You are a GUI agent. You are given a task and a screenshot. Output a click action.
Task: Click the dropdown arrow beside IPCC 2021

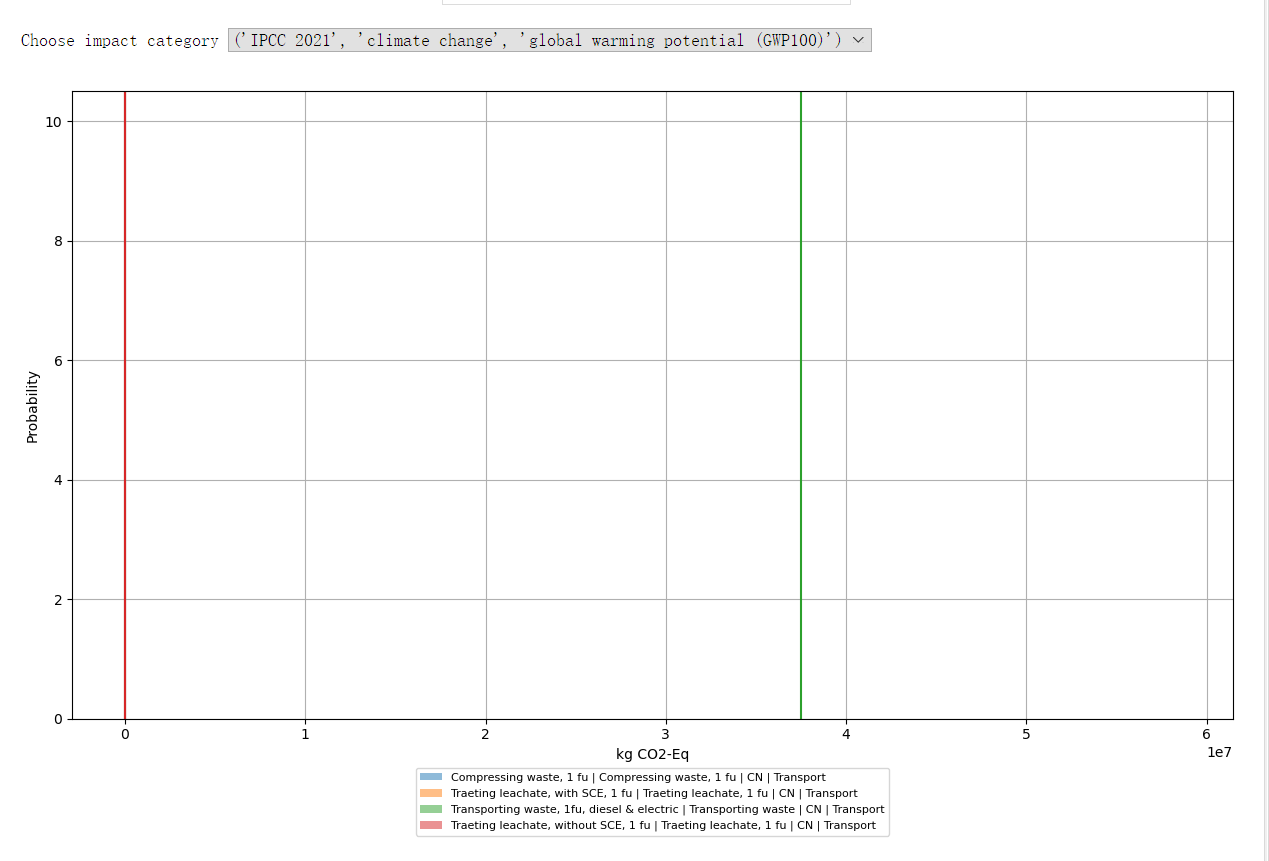(859, 40)
